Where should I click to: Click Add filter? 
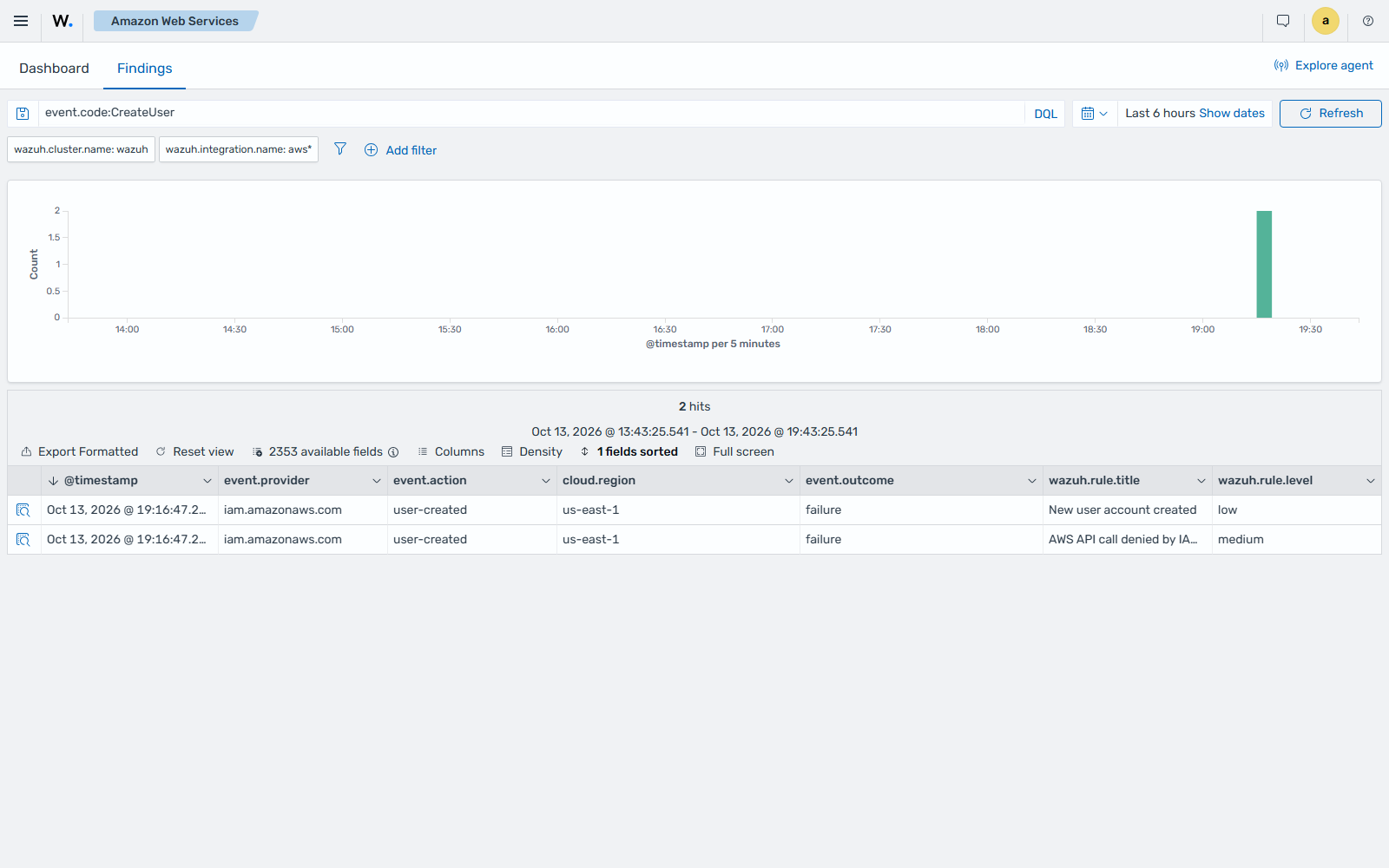point(400,150)
